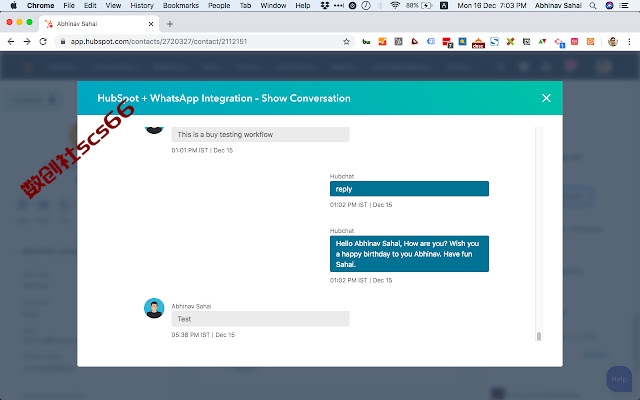This screenshot has width=640, height=400.
Task: Open Chrome three-dot menu
Action: [629, 42]
